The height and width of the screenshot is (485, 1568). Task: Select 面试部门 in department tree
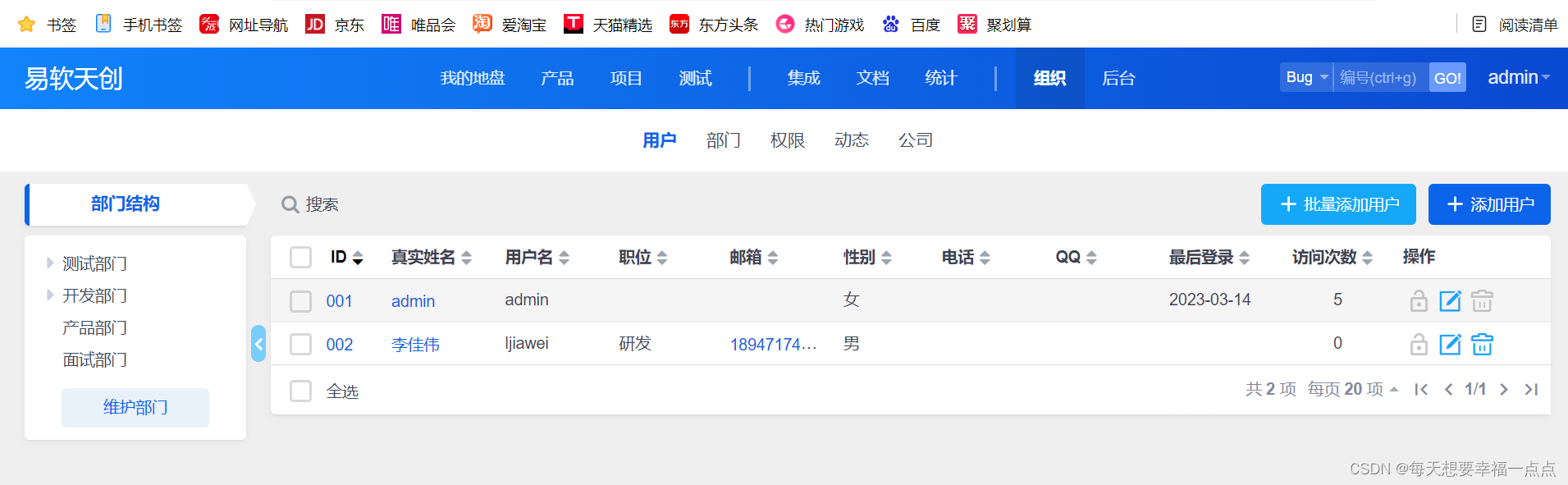(94, 359)
